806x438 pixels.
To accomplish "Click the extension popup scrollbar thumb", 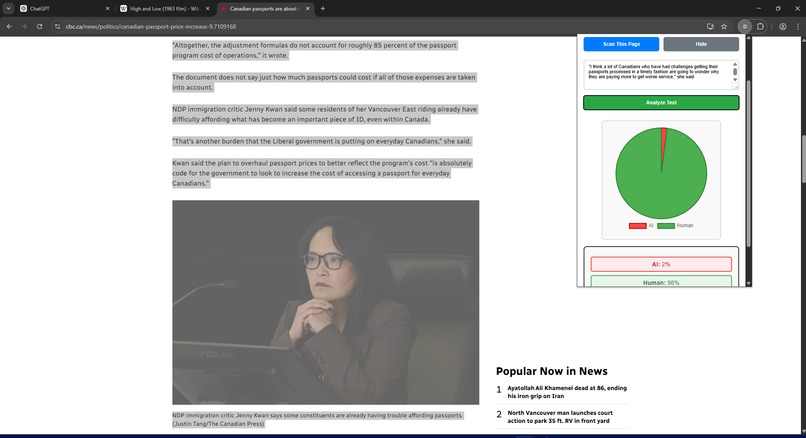I will (x=748, y=162).
